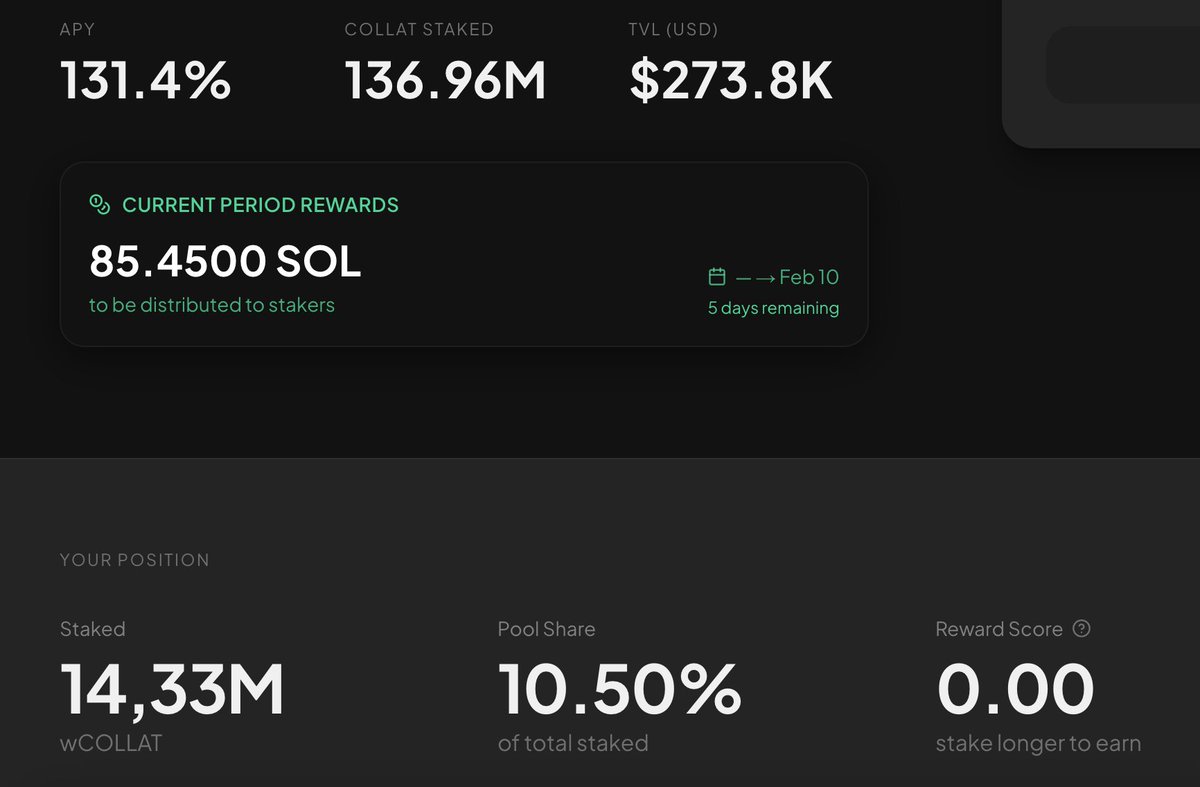Viewport: 1200px width, 787px height.
Task: Click the CURRENT PERIOD REWARDS heading
Action: click(260, 205)
